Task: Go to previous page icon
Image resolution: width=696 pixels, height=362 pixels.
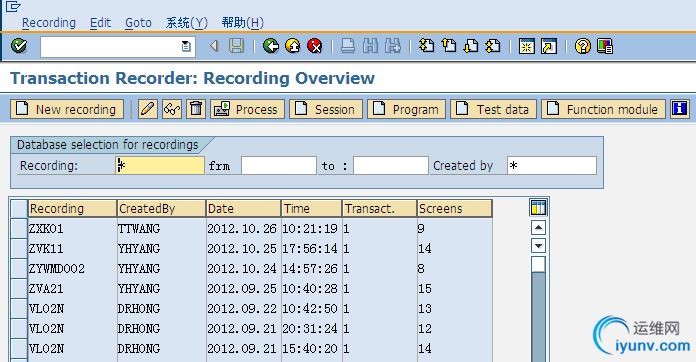Action: pyautogui.click(x=449, y=46)
